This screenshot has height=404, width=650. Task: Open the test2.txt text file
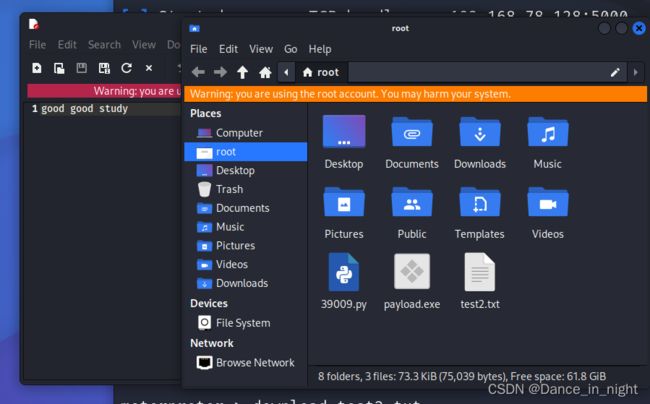[480, 280]
